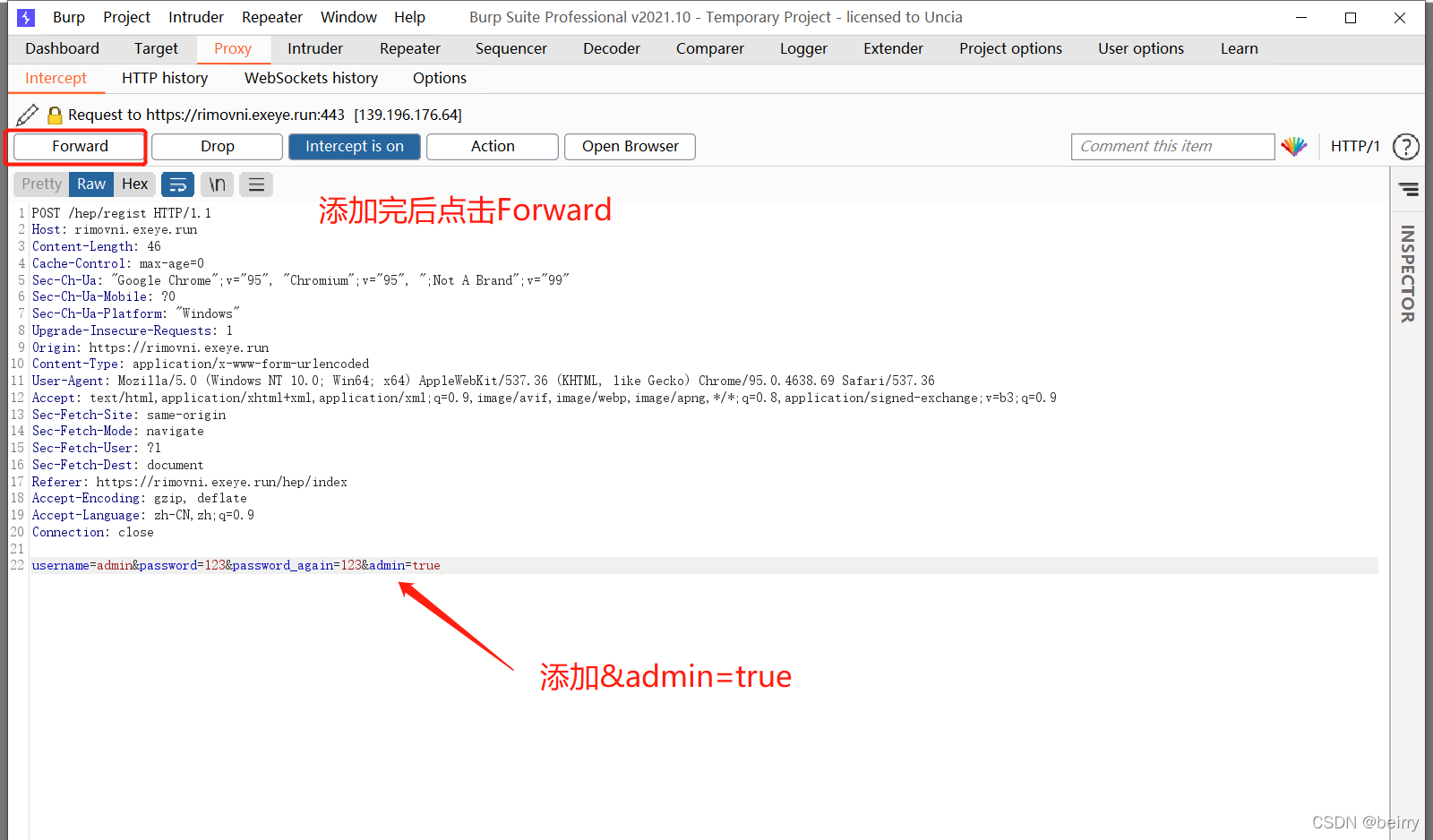Click the Sec-Ch-Ua-Platform: "Windows" line
The height and width of the screenshot is (840, 1433).
(136, 313)
